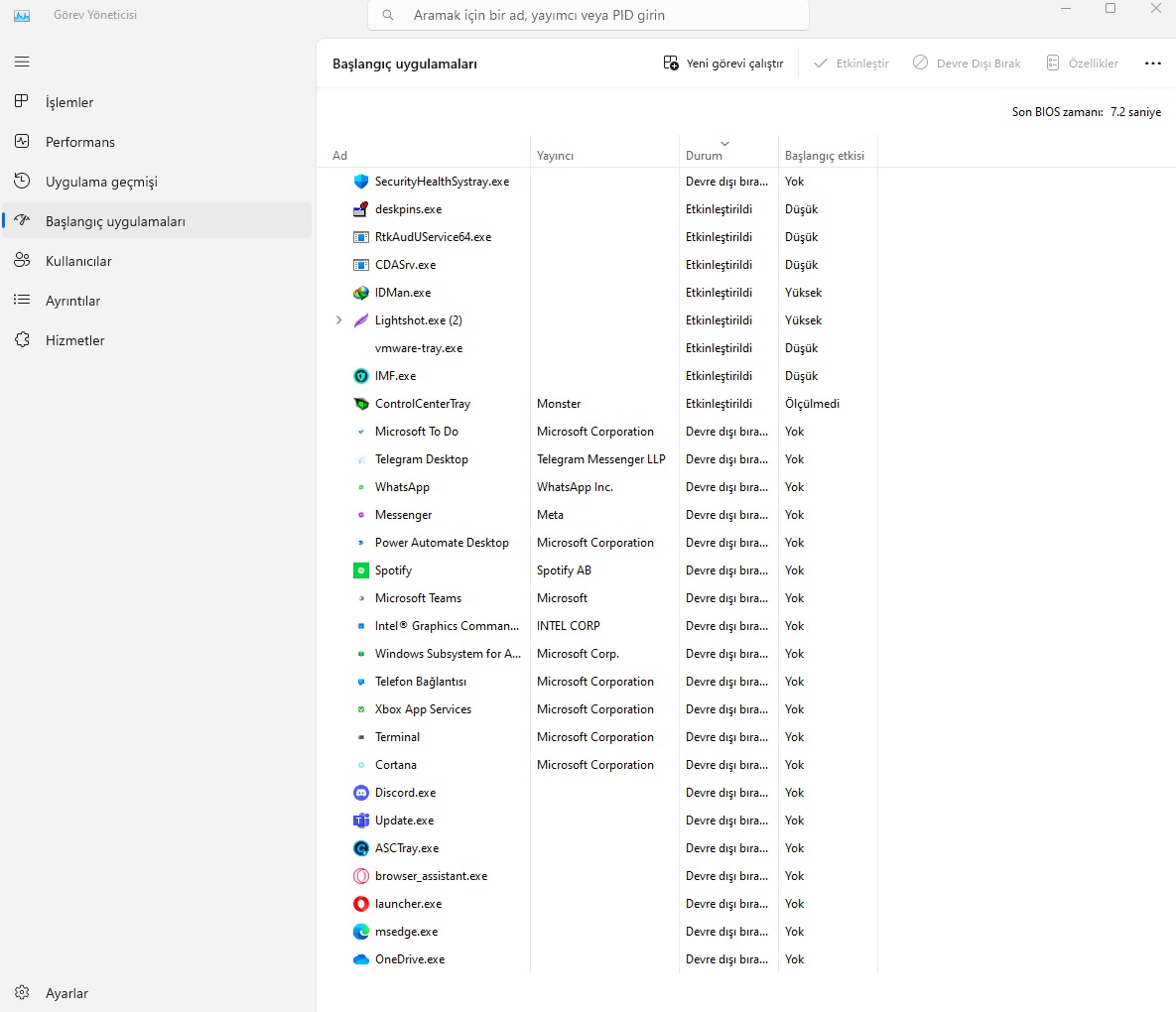The width and height of the screenshot is (1176, 1012).
Task: Select Başlangıç uygulamaları in sidebar
Action: tap(157, 221)
